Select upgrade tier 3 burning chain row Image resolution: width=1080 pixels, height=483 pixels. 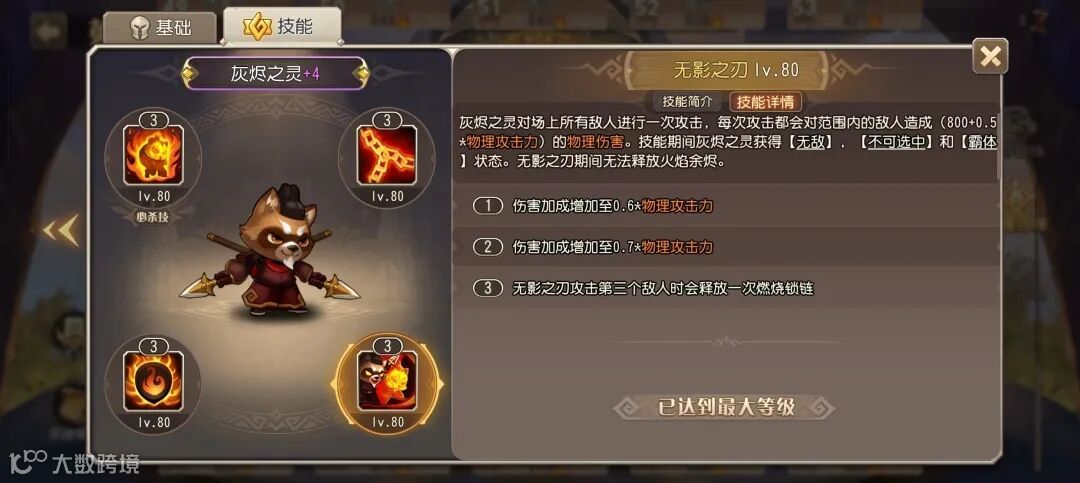(x=727, y=288)
